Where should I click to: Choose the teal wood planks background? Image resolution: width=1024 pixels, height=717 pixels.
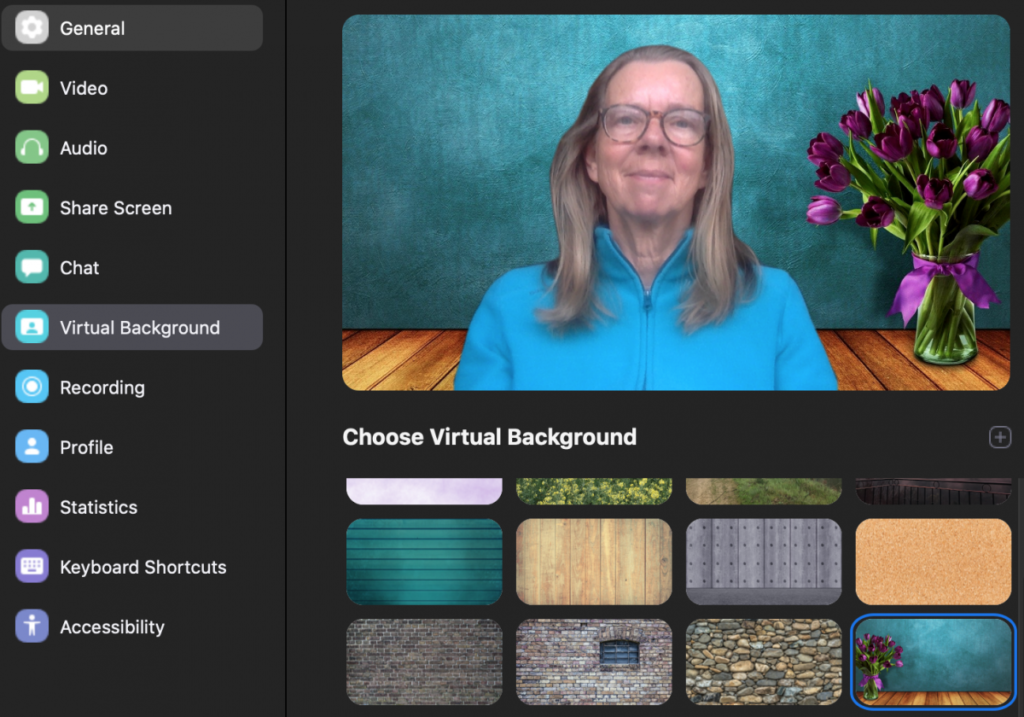(x=424, y=561)
